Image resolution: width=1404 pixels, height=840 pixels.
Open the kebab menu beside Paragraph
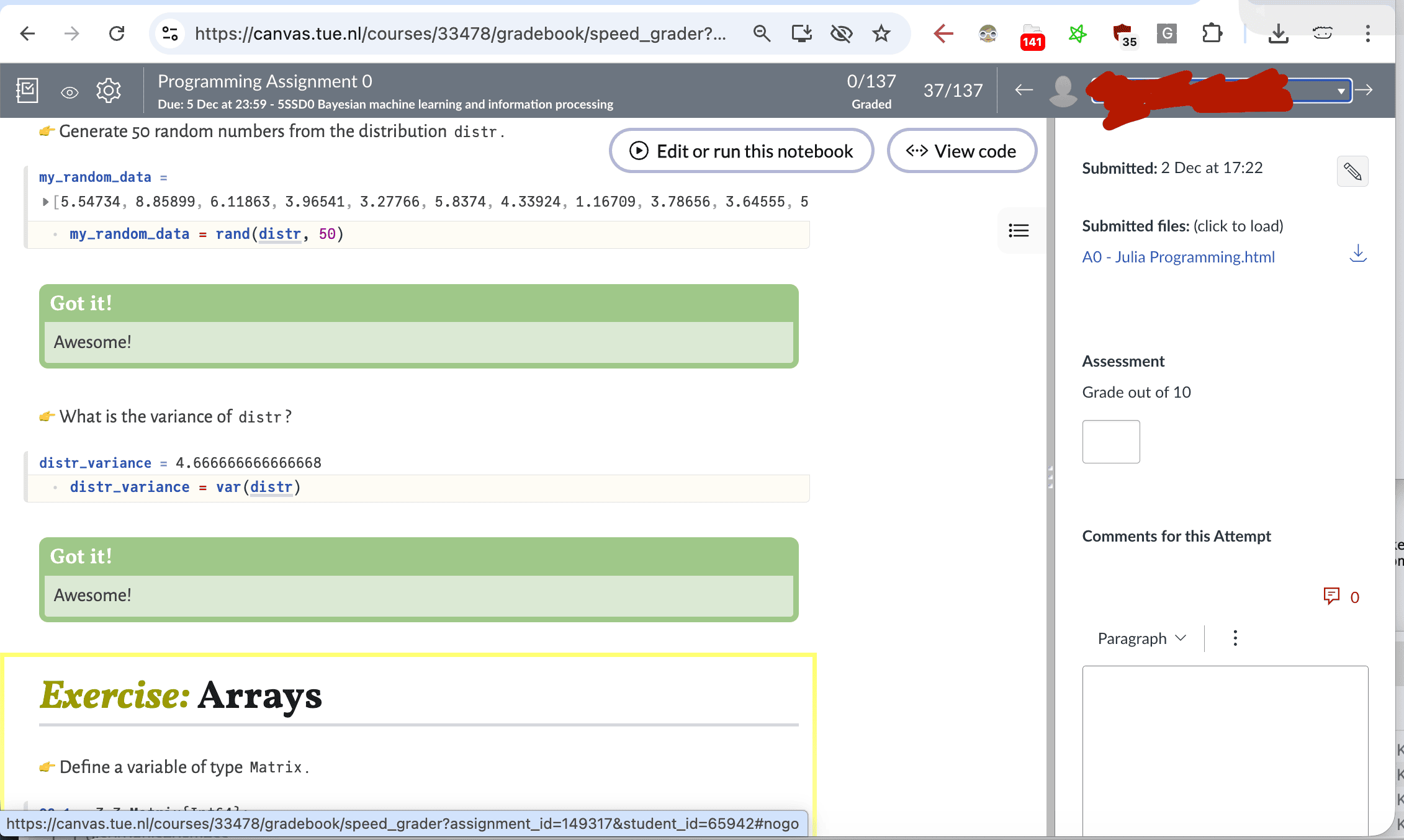(x=1235, y=638)
